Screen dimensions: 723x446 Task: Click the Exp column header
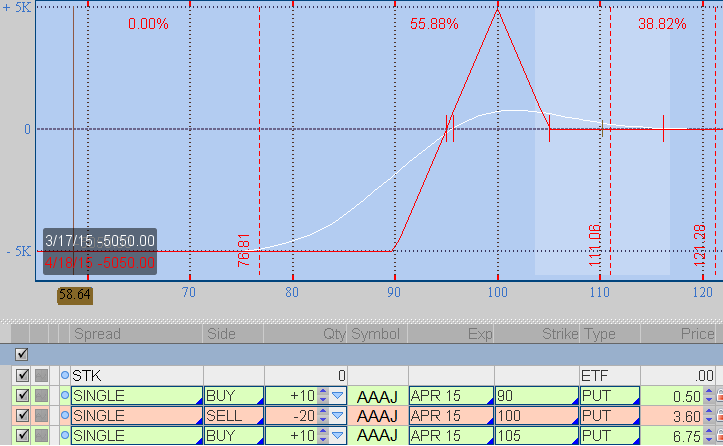451,333
